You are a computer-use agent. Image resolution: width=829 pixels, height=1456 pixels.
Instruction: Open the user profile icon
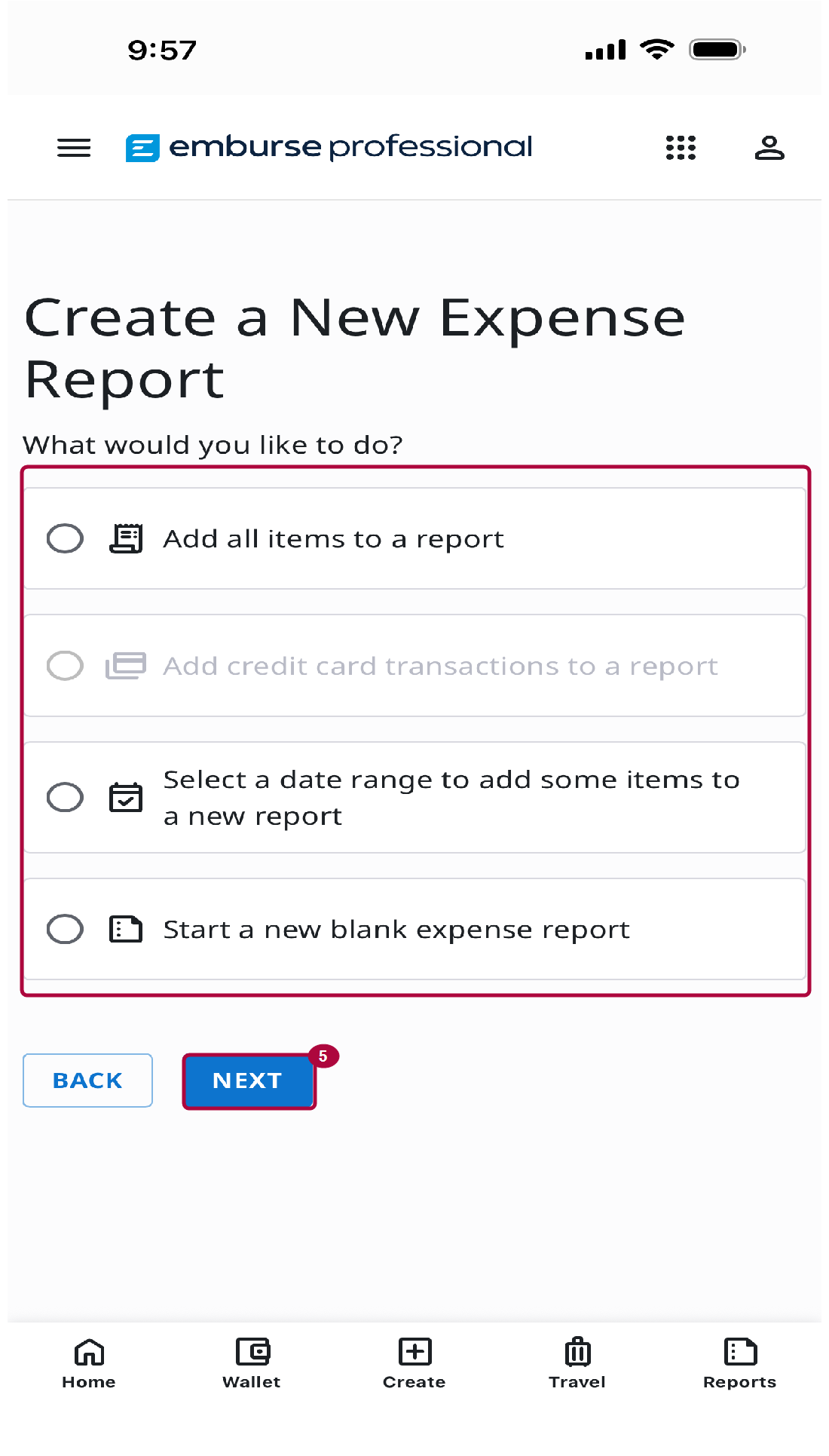click(x=769, y=148)
